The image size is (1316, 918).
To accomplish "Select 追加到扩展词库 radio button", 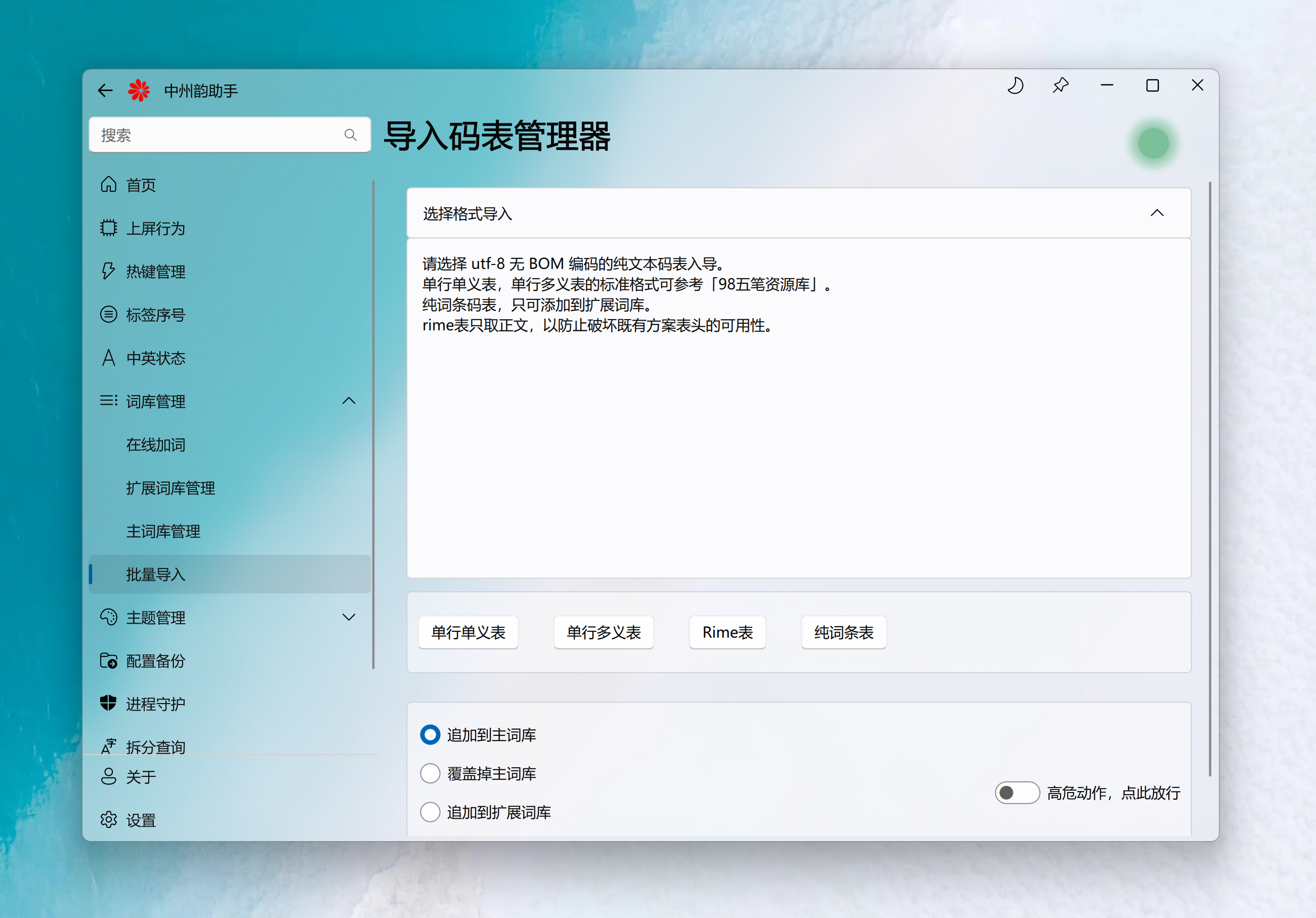I will [430, 811].
